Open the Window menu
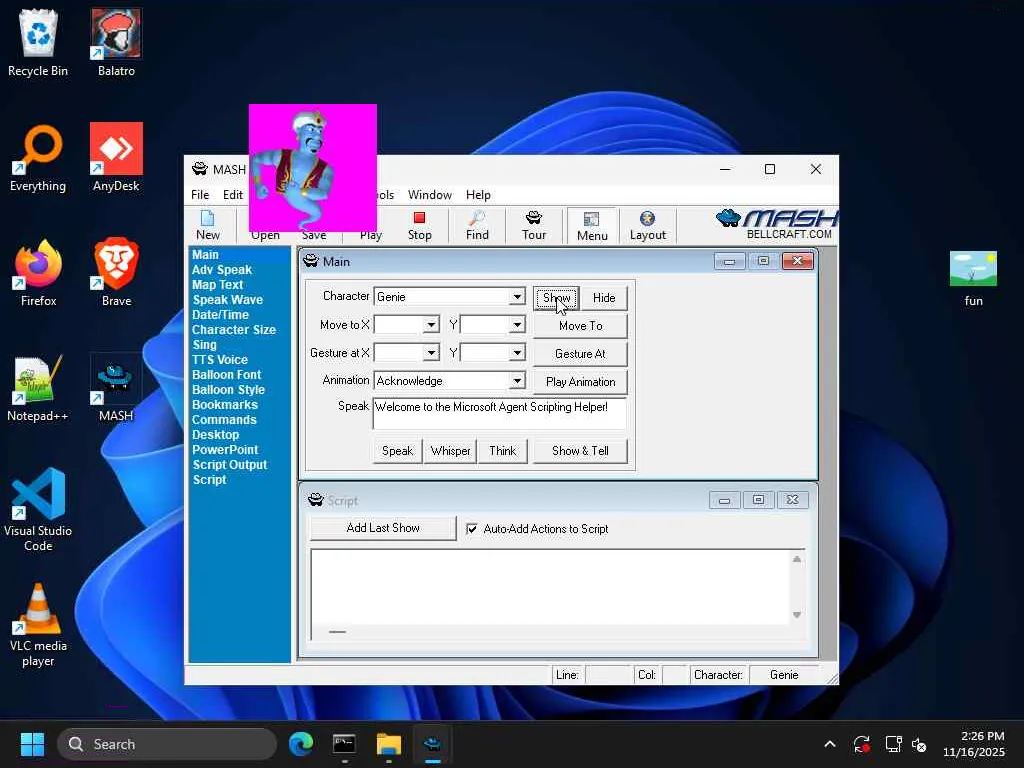The height and width of the screenshot is (768, 1024). point(429,195)
